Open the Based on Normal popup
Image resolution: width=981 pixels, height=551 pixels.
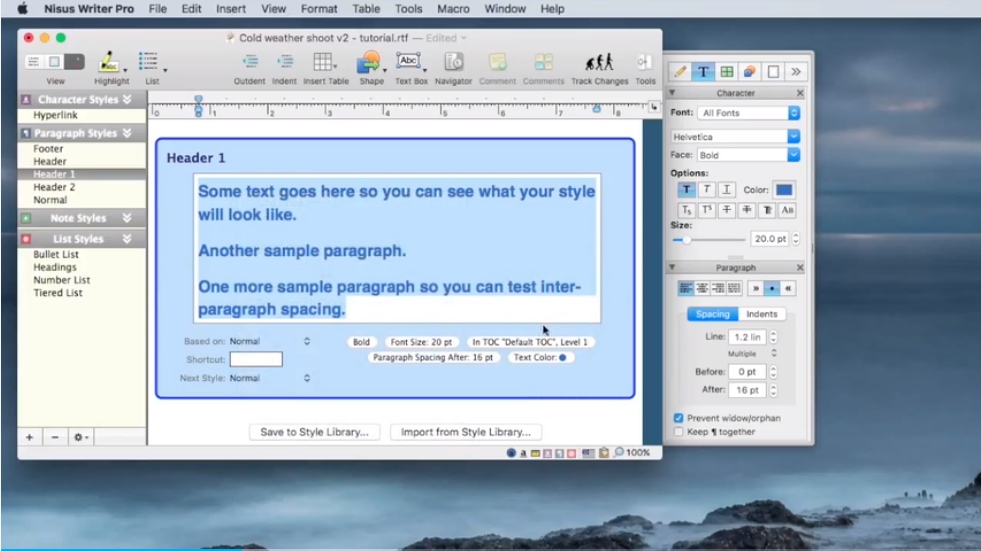(x=270, y=342)
